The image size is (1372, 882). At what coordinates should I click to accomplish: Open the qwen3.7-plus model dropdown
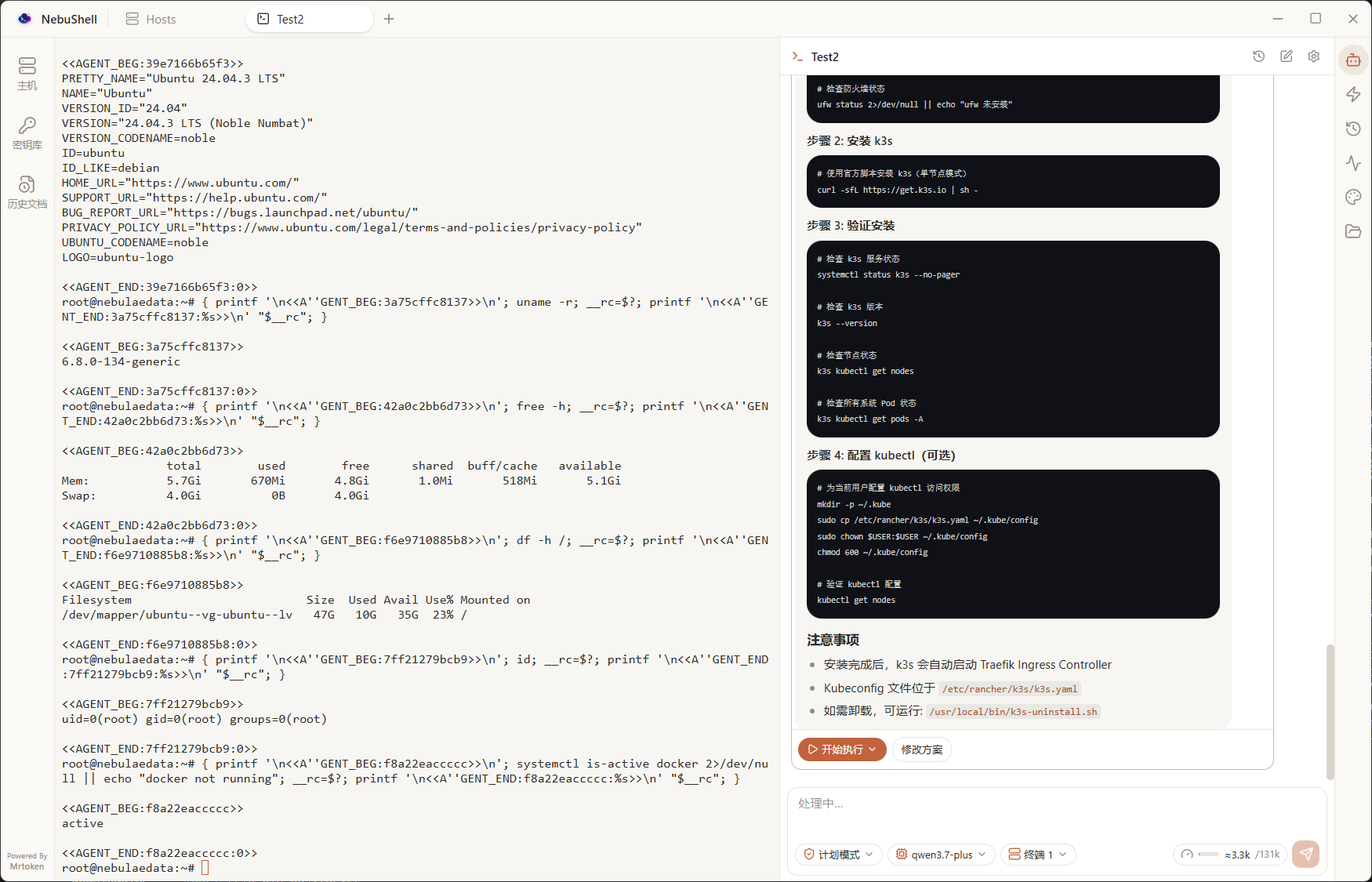tap(942, 855)
